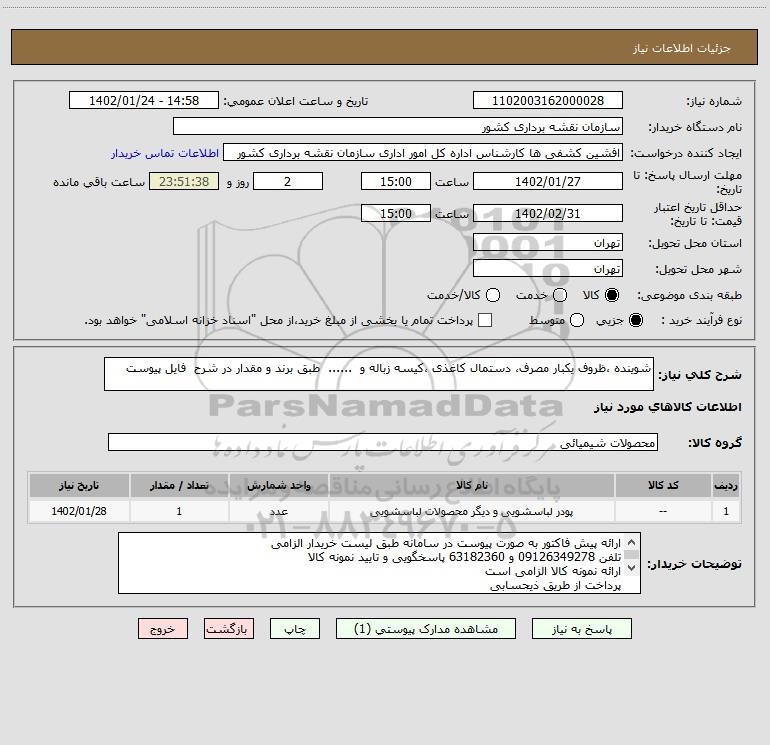Click the شرح کلی نیاز description box
This screenshot has width=770, height=745.
(x=379, y=374)
